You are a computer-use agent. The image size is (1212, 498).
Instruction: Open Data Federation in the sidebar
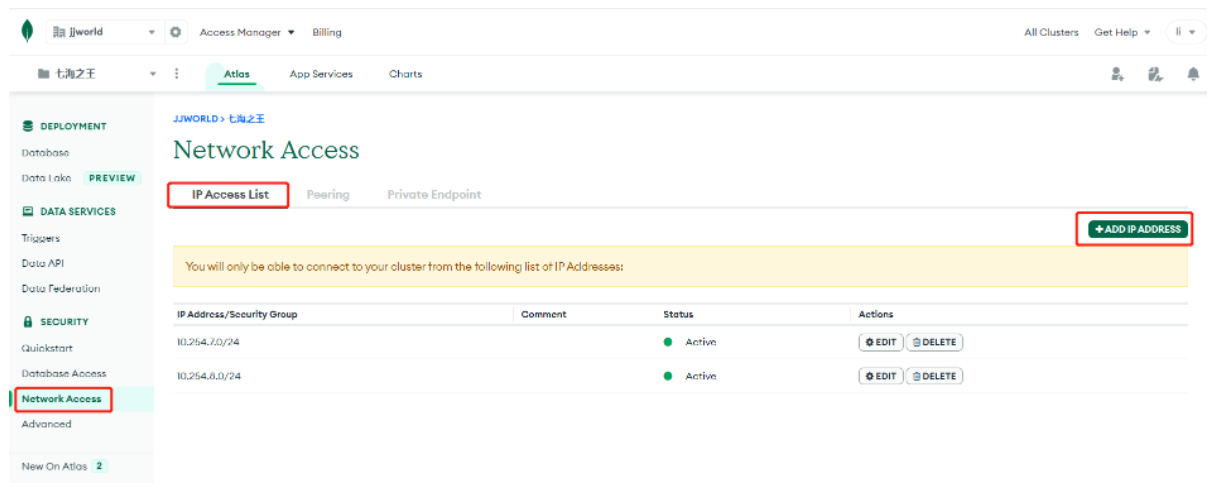[61, 288]
